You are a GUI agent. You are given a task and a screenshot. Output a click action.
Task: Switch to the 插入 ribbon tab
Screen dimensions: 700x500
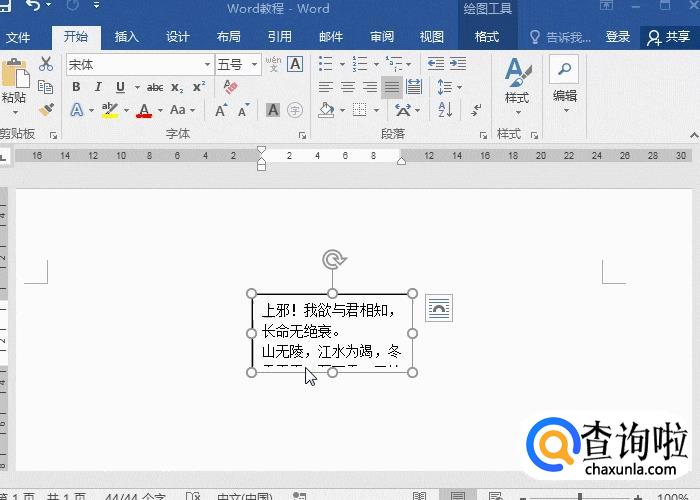127,37
